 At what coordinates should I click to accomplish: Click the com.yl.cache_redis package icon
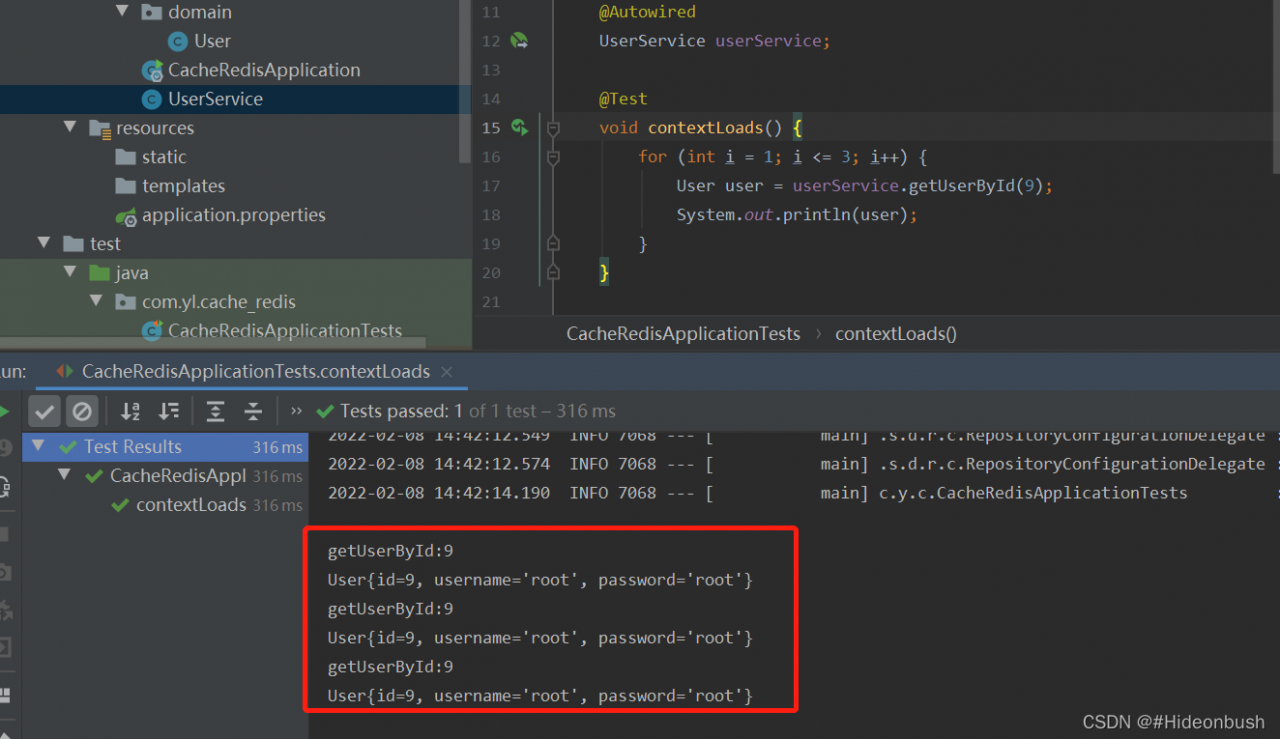[125, 302]
